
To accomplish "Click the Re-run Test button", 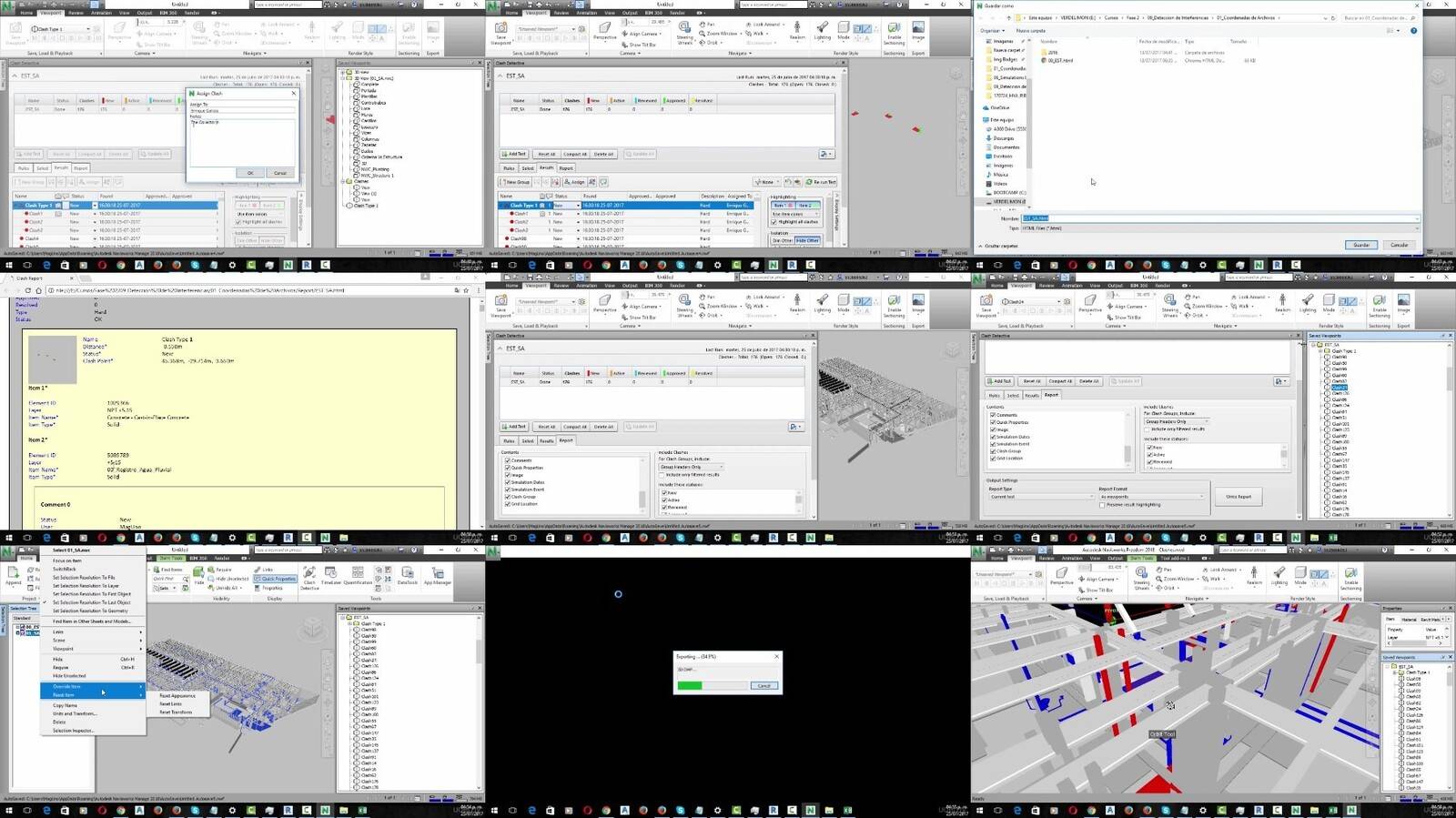I will tap(821, 182).
